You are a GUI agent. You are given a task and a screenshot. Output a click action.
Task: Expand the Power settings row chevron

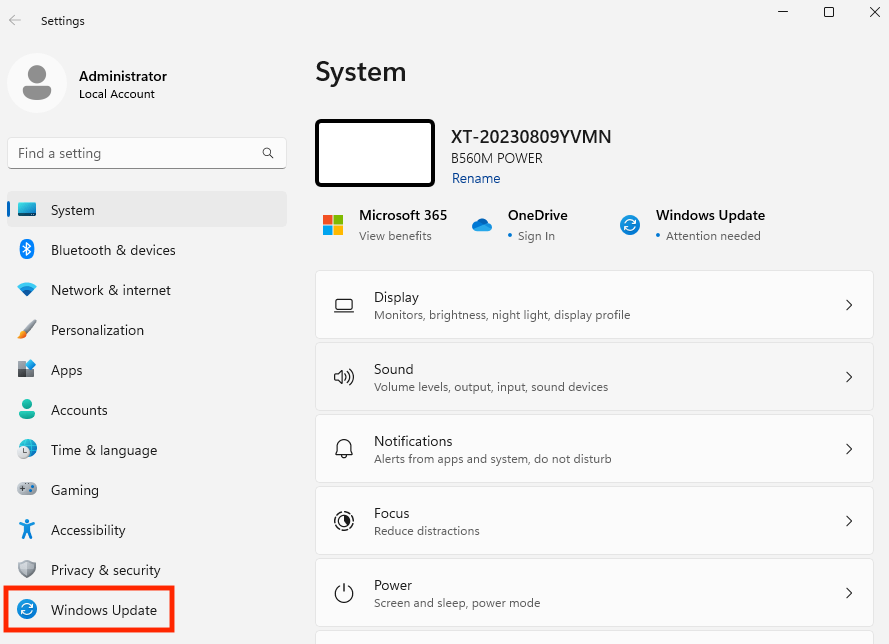click(849, 593)
